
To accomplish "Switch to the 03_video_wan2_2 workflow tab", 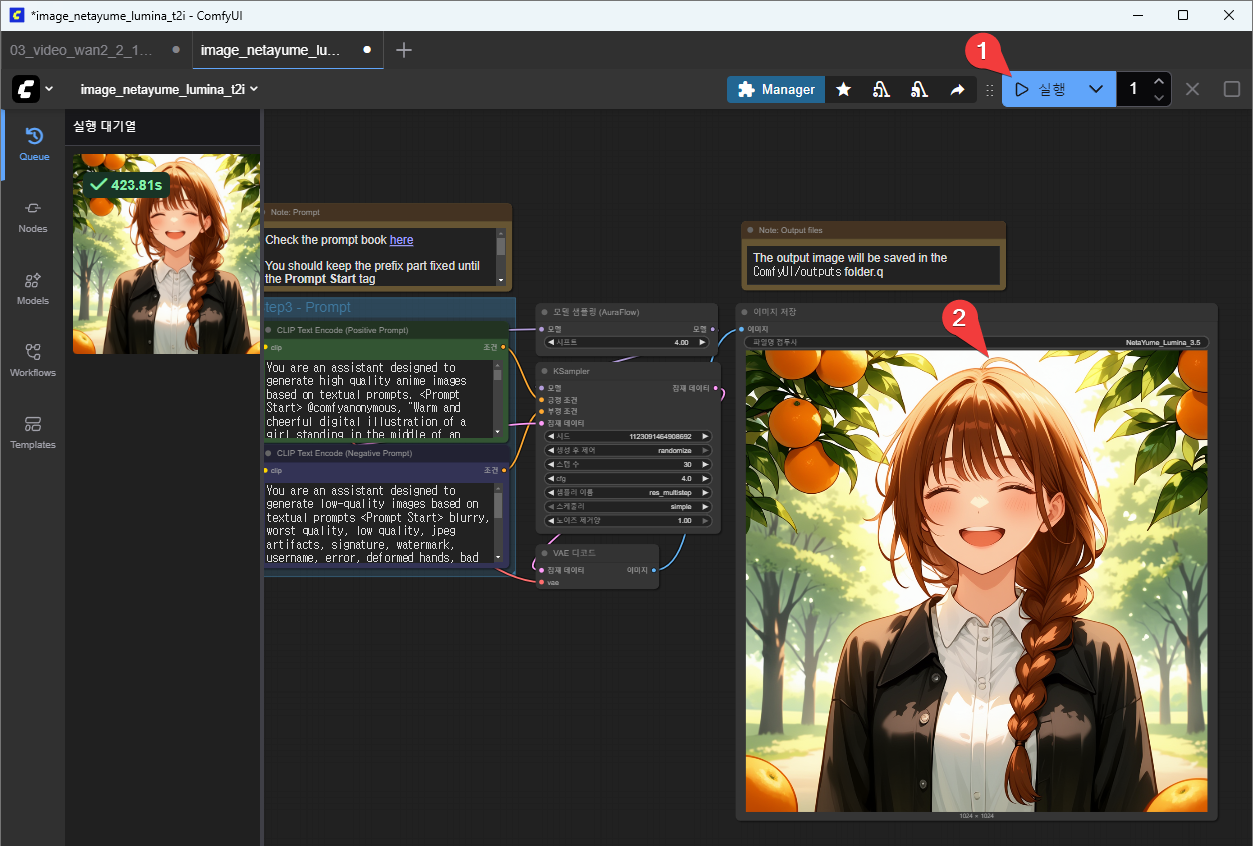I will point(82,49).
